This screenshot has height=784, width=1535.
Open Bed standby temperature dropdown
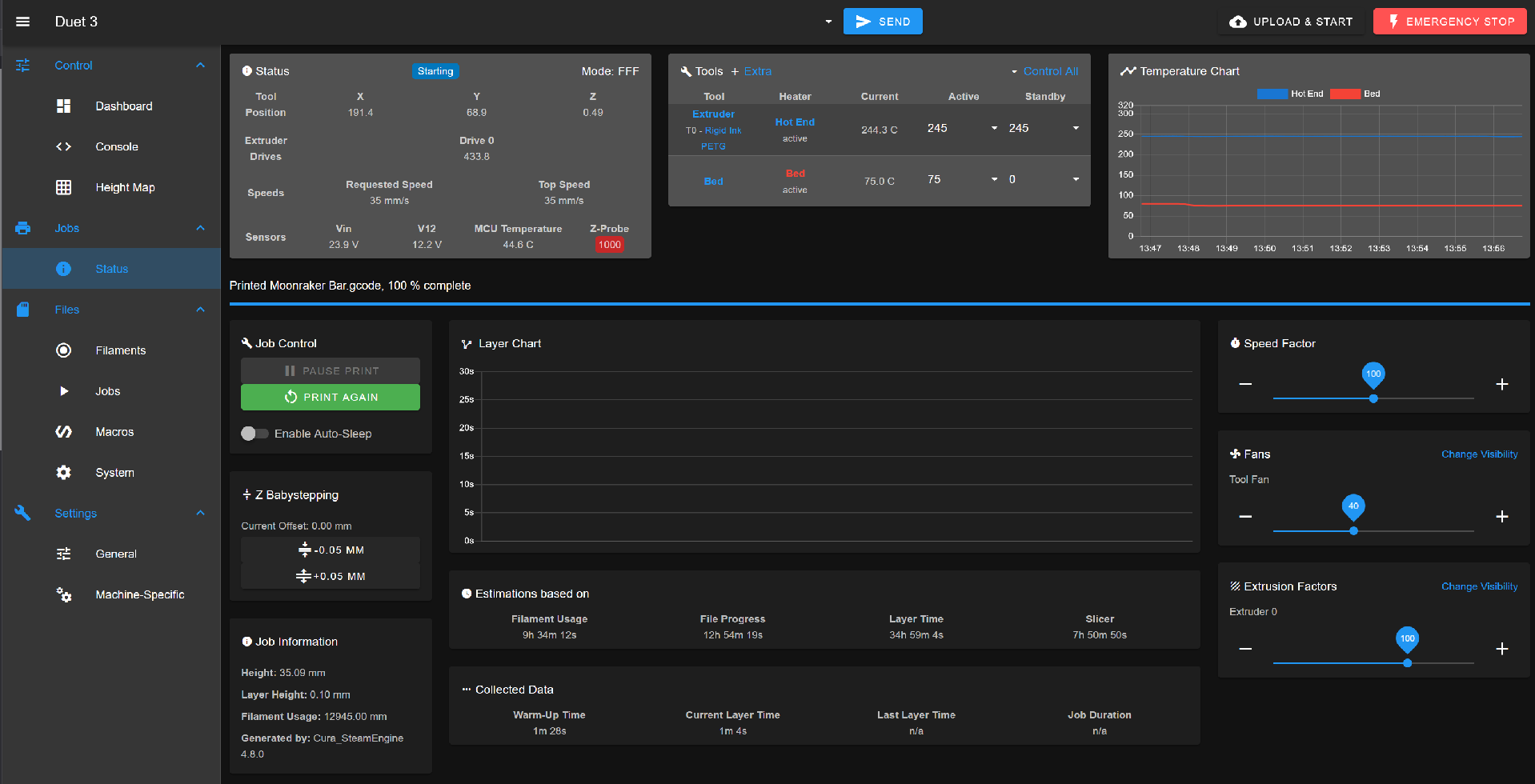(1076, 179)
